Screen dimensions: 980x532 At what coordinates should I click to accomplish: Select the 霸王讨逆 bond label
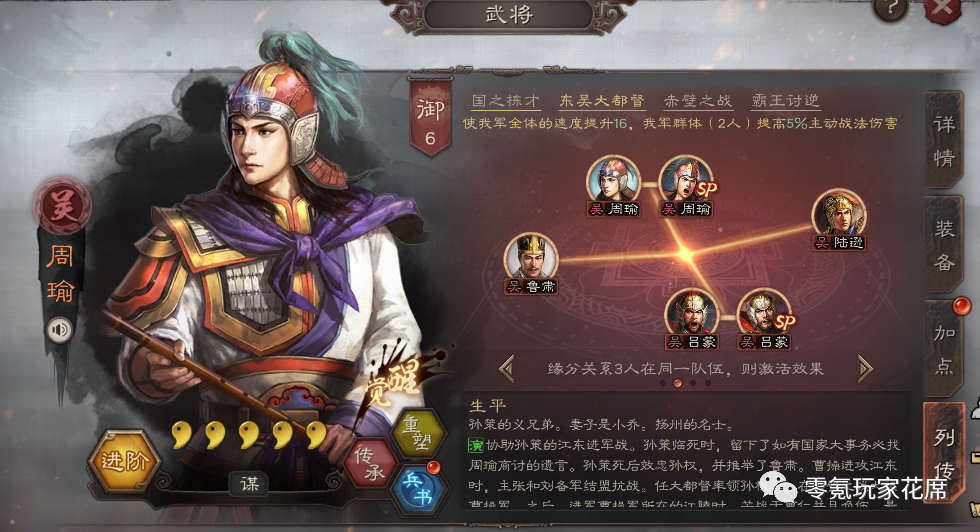[x=785, y=101]
